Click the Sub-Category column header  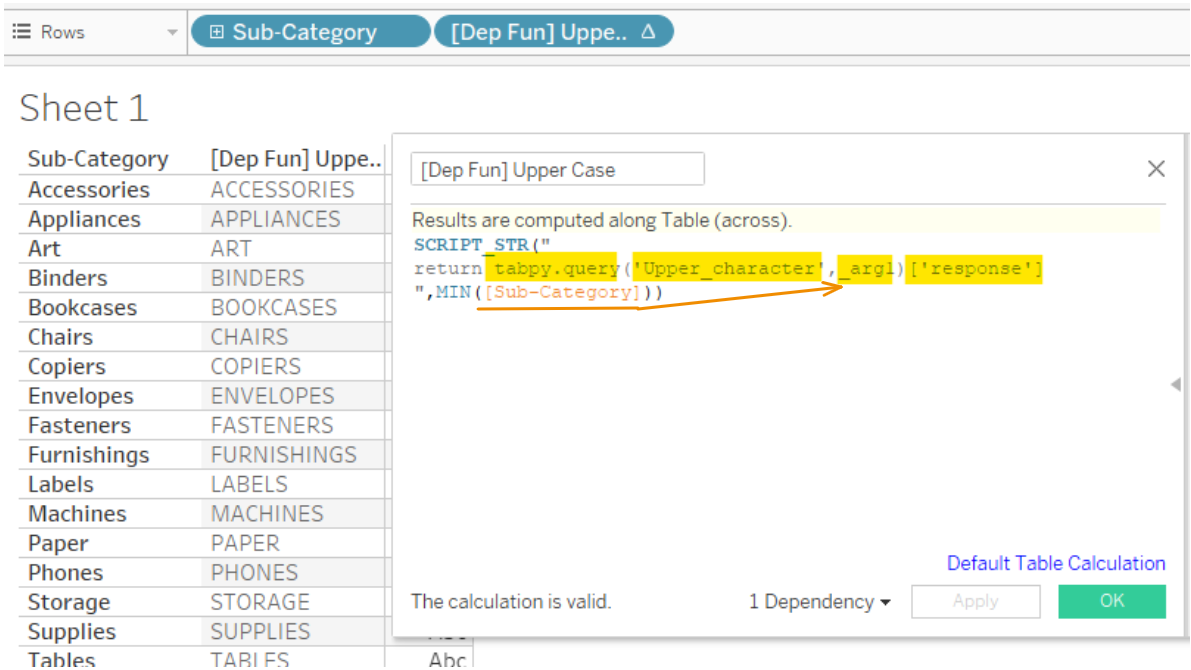(x=98, y=159)
